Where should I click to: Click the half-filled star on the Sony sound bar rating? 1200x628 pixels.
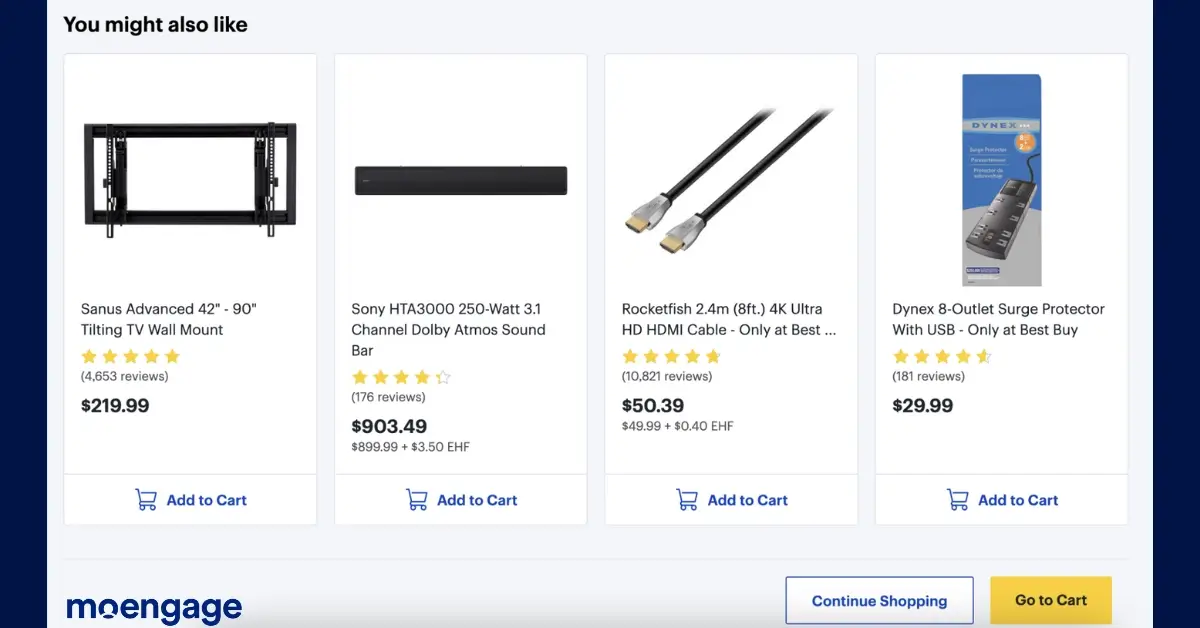(441, 377)
